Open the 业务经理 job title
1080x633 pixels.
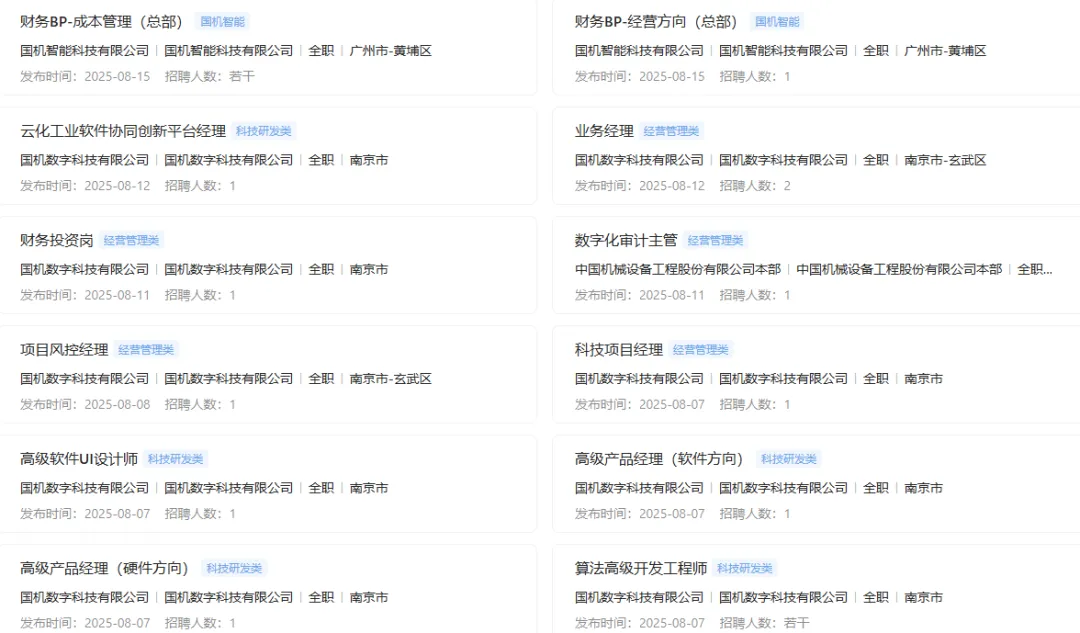coord(604,131)
